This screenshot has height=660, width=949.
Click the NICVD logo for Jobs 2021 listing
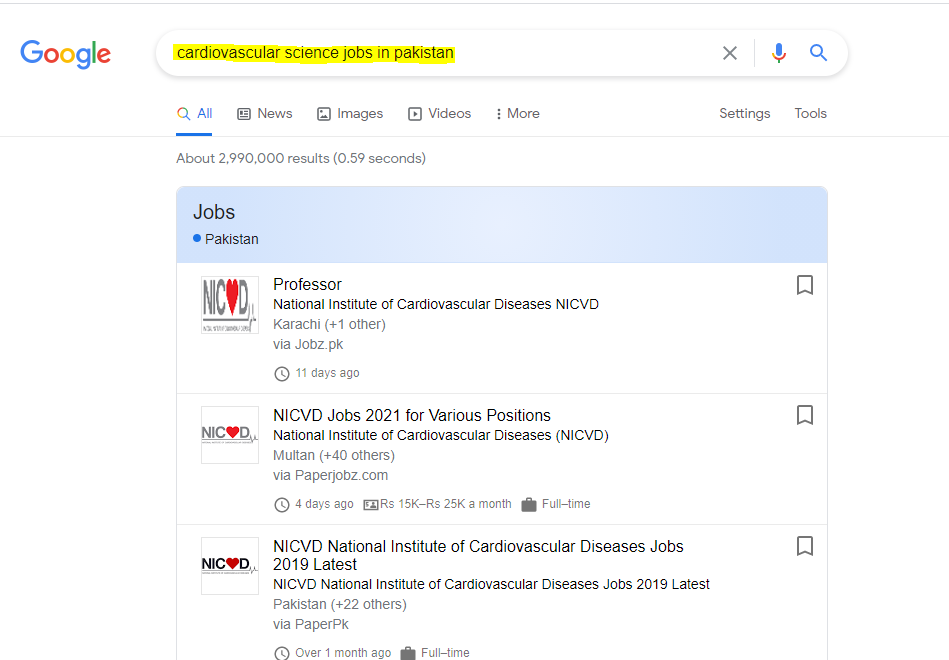[230, 435]
